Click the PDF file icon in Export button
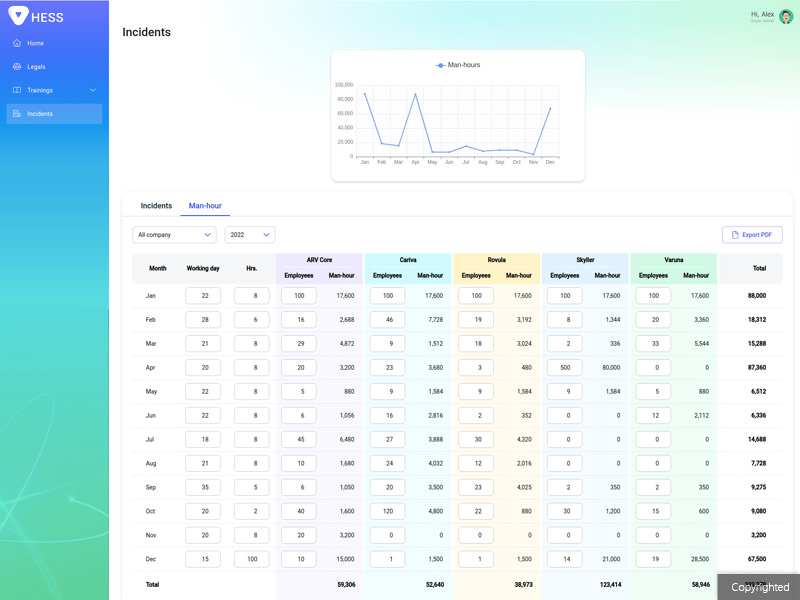Screen dimensions: 800x600 pyautogui.click(x=735, y=235)
